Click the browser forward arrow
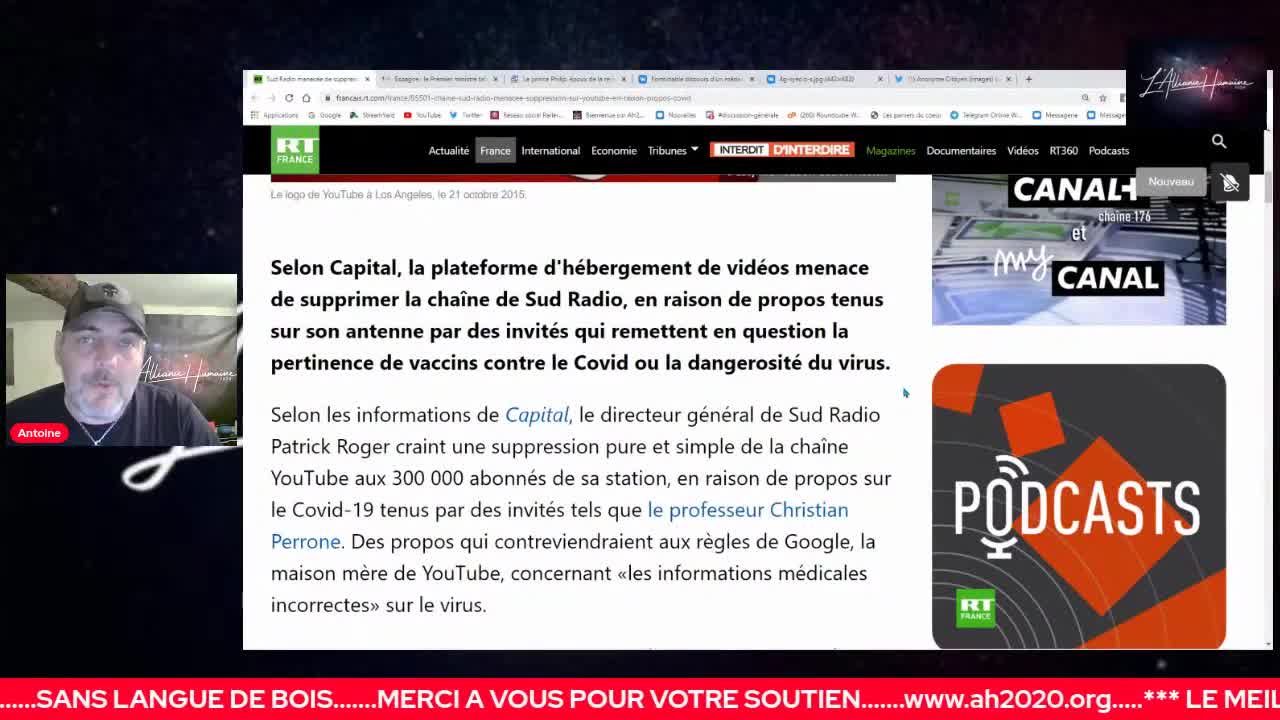This screenshot has height=720, width=1280. (x=271, y=98)
